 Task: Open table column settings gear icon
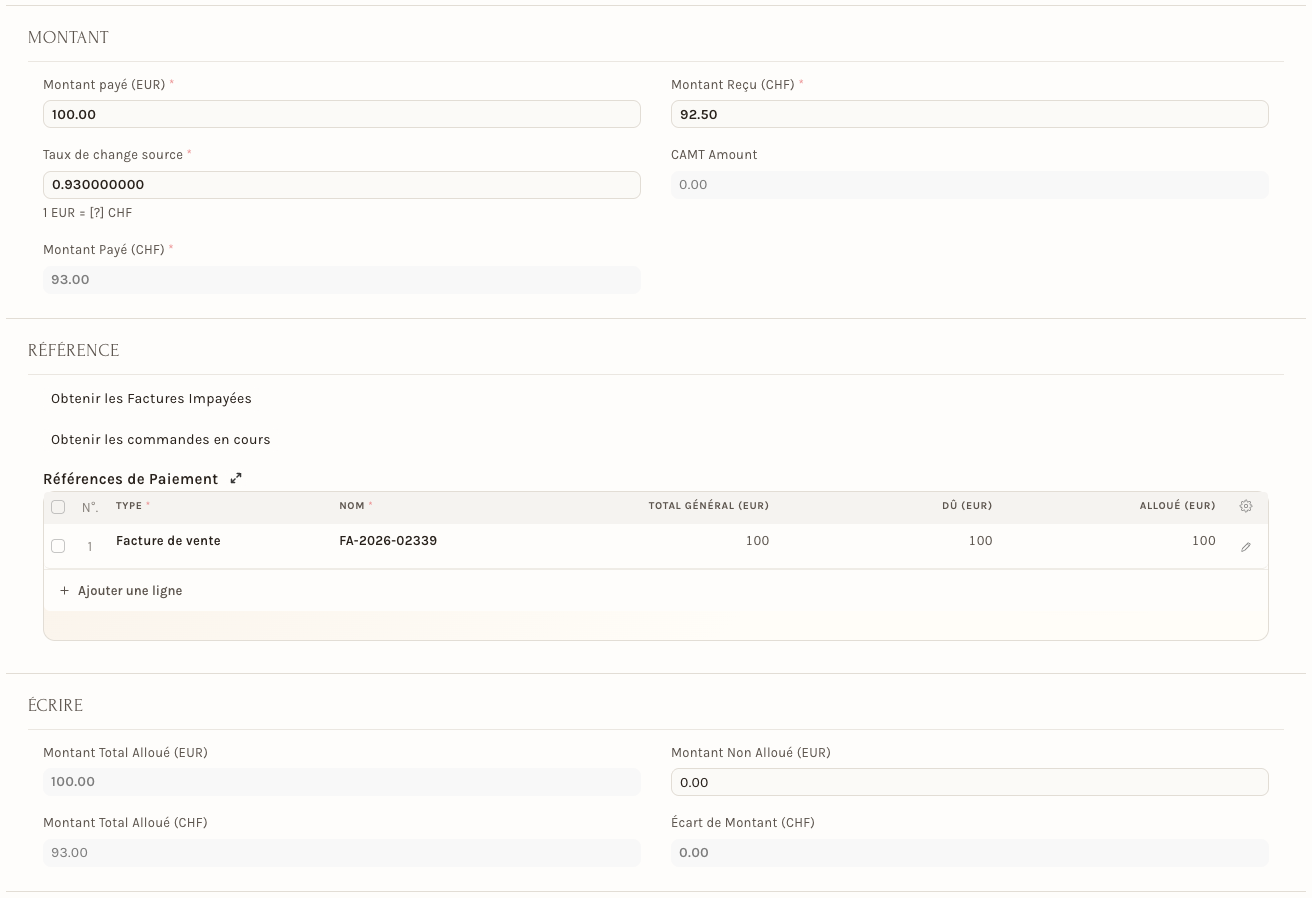[1246, 506]
